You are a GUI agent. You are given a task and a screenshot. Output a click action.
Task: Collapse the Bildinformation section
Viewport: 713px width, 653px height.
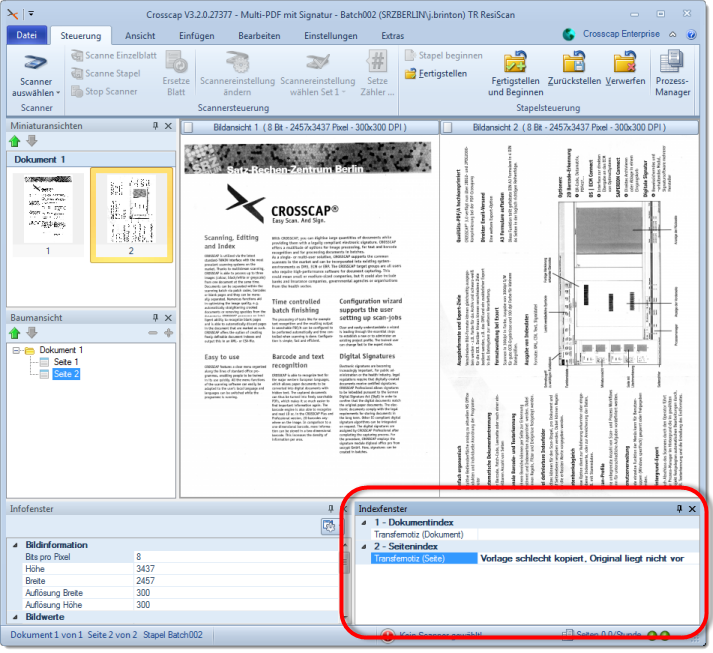click(14, 545)
